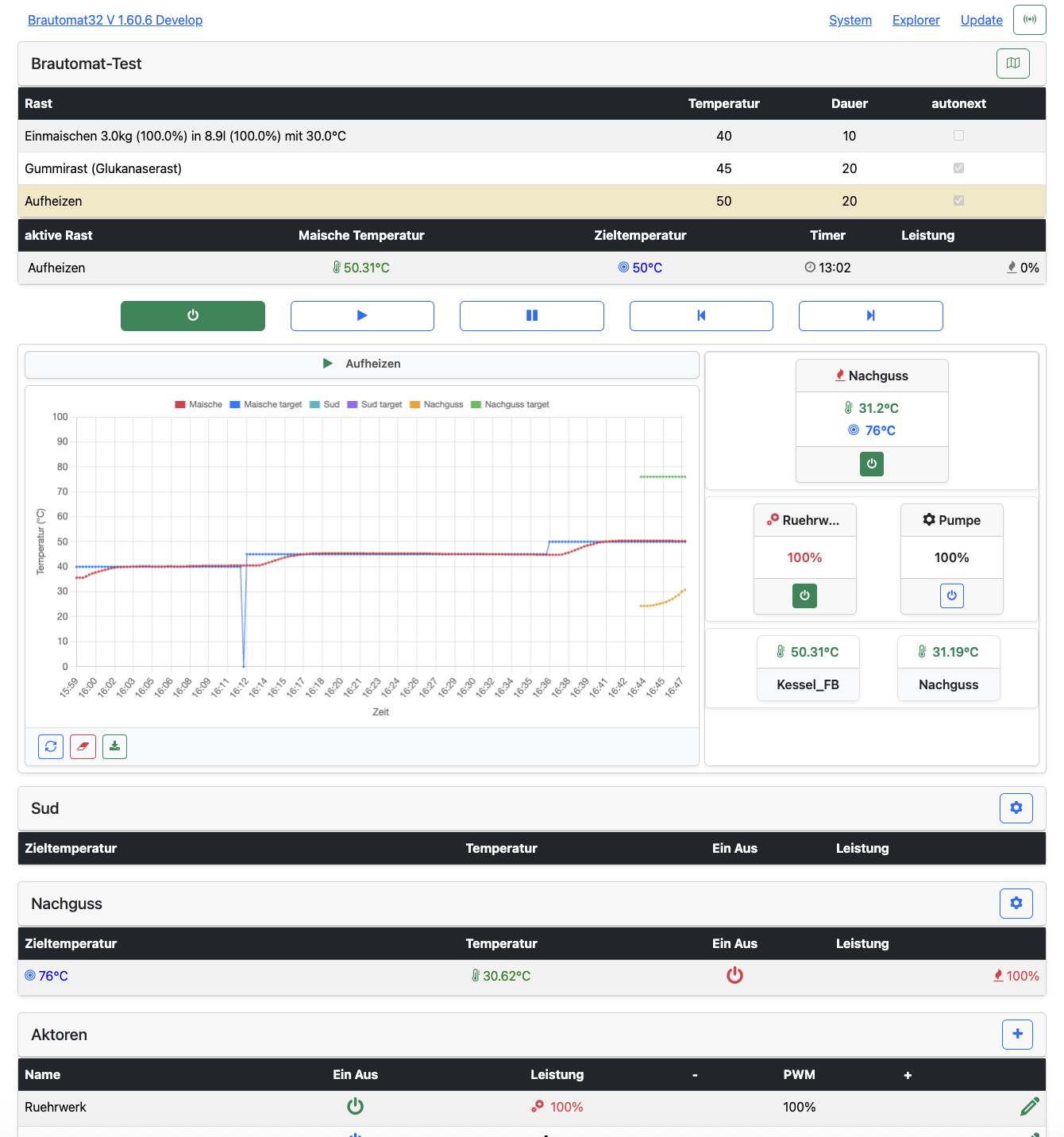Clear chart data with the eraser icon
Viewport: 1064px width, 1137px height.
click(83, 746)
